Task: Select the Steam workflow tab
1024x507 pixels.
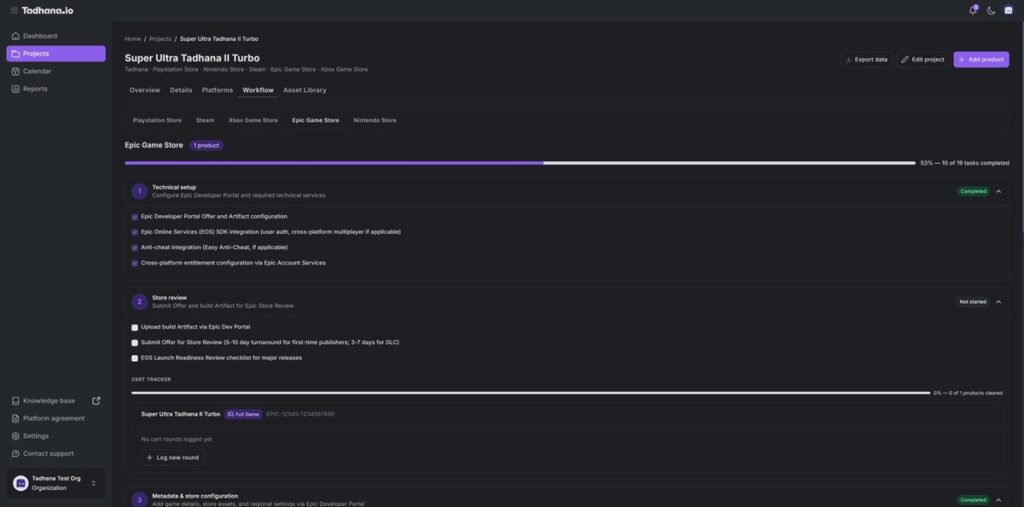Action: coord(205,120)
